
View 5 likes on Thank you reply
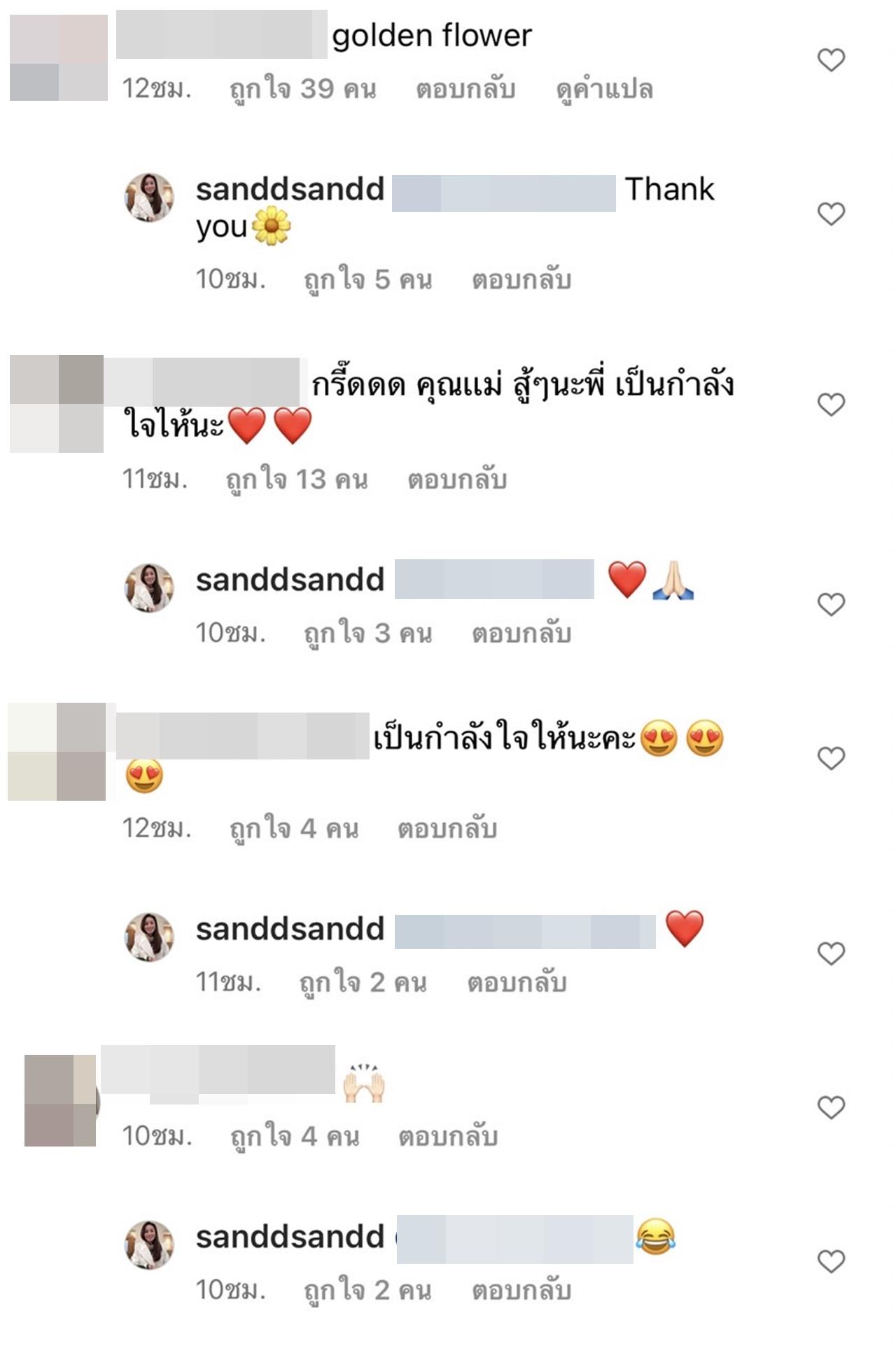coord(367,280)
